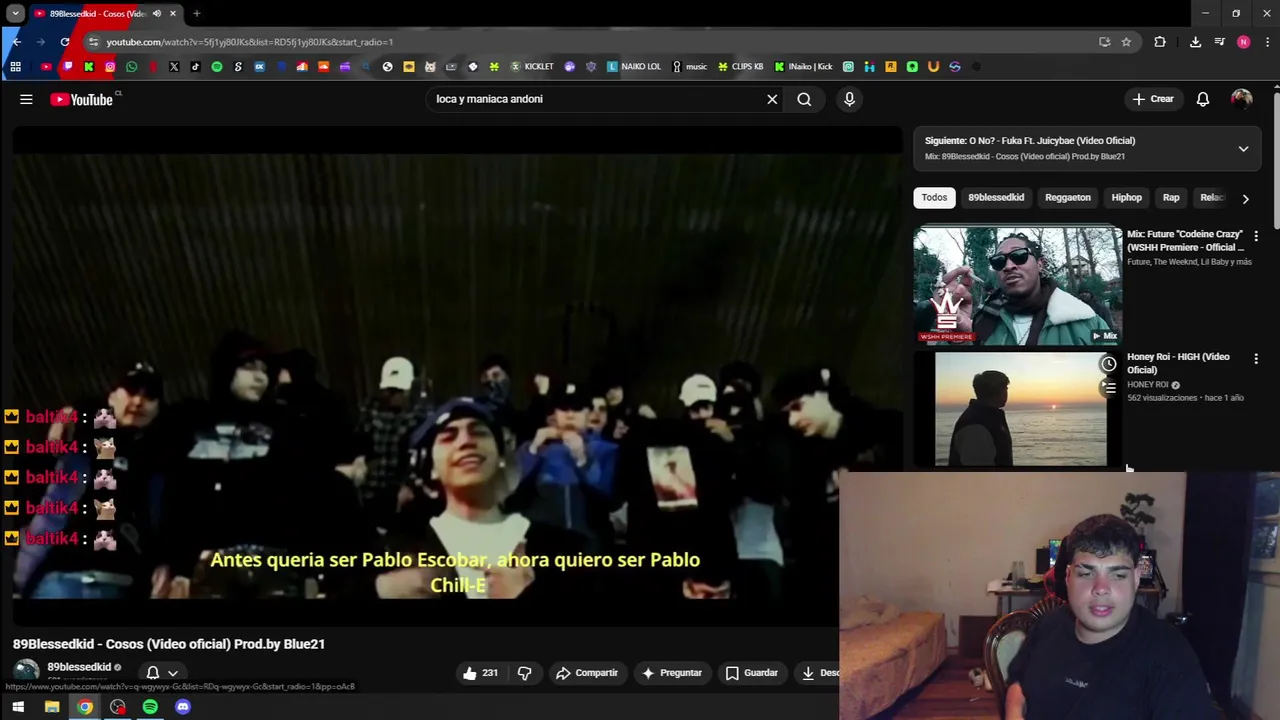The height and width of the screenshot is (720, 1280).
Task: Clear the search box with the X
Action: [x=772, y=99]
